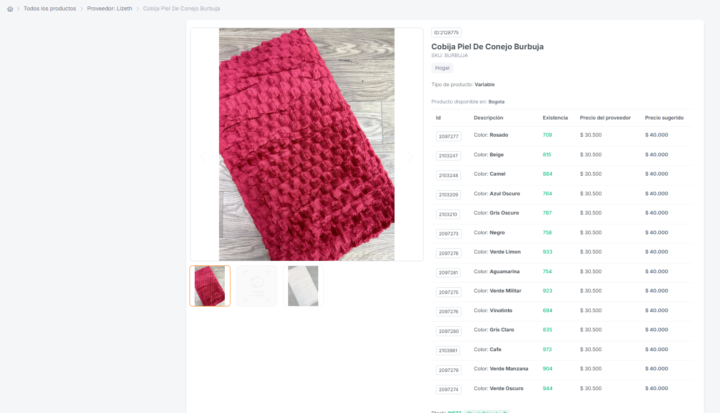Image resolution: width=720 pixels, height=413 pixels.
Task: Click the Verde Limon variant ID chip
Action: click(x=448, y=253)
